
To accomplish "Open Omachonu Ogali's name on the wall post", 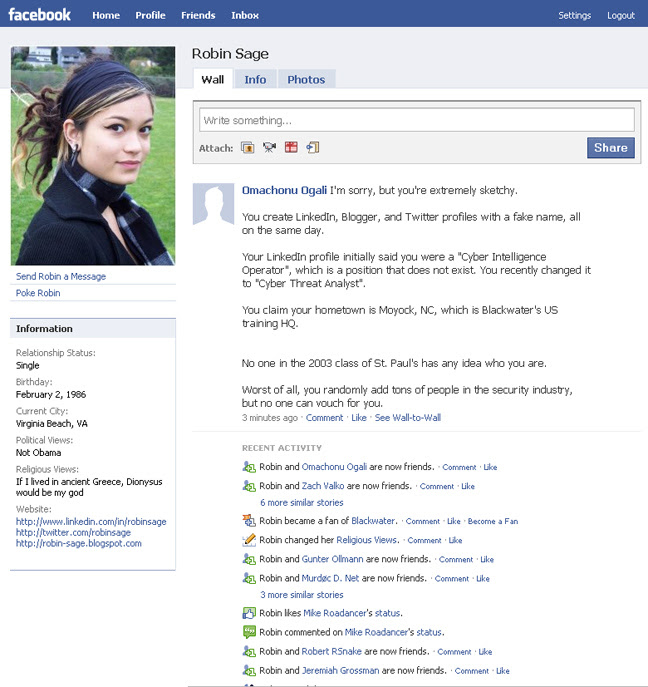I will coord(284,190).
